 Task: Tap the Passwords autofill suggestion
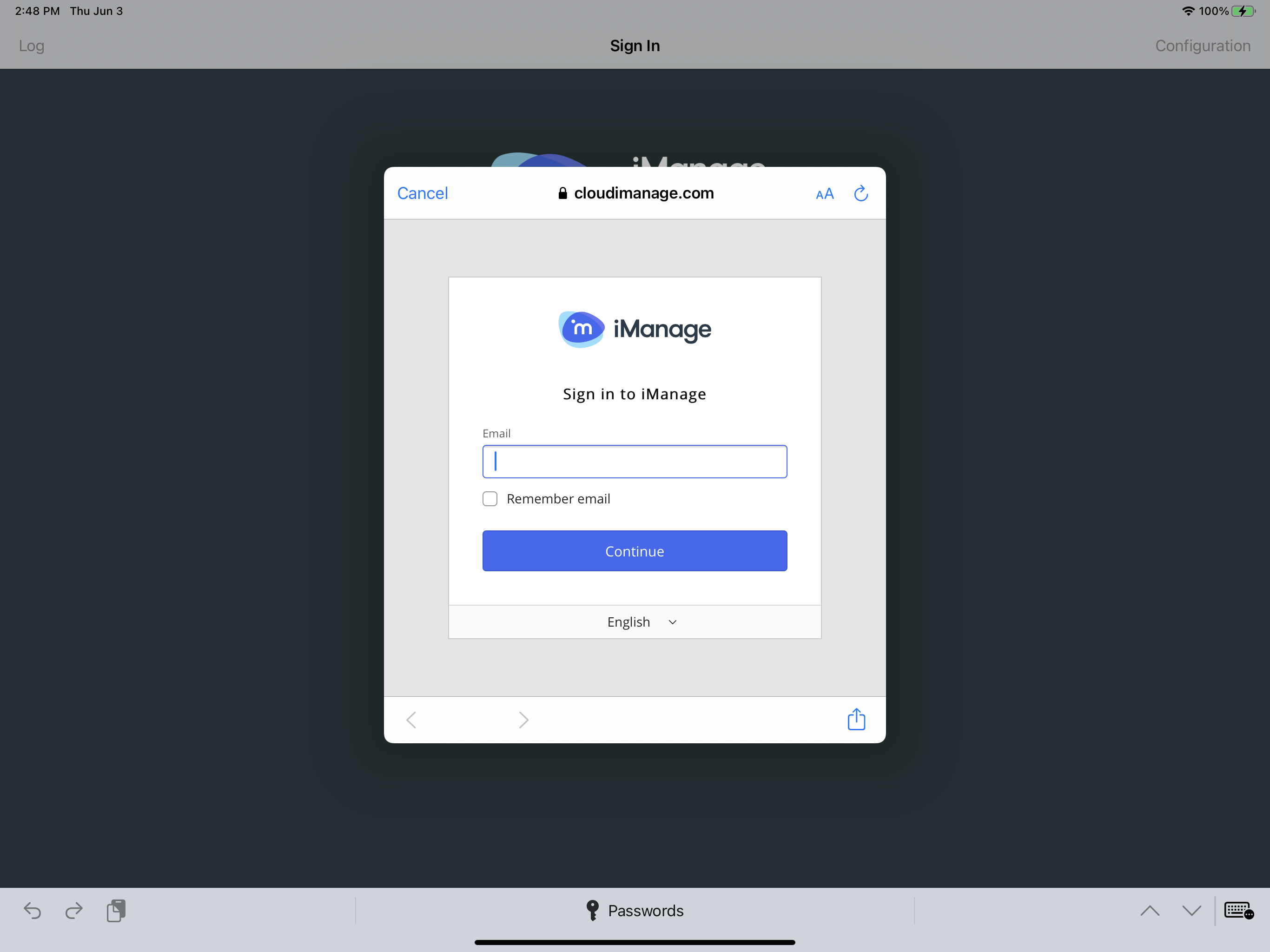point(635,911)
